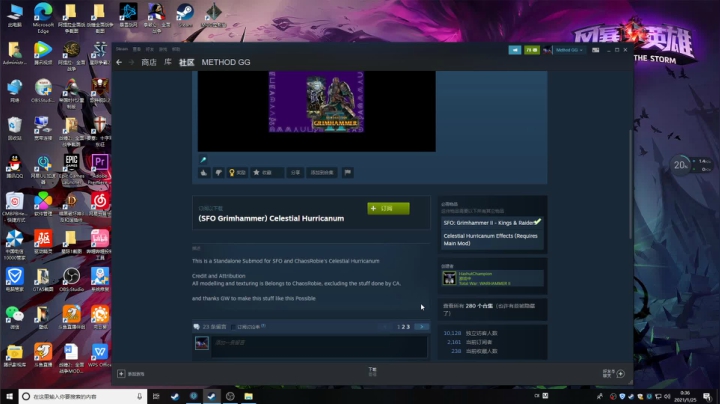Open the METHOD GG profile tab
This screenshot has height=404, width=720.
(x=226, y=62)
